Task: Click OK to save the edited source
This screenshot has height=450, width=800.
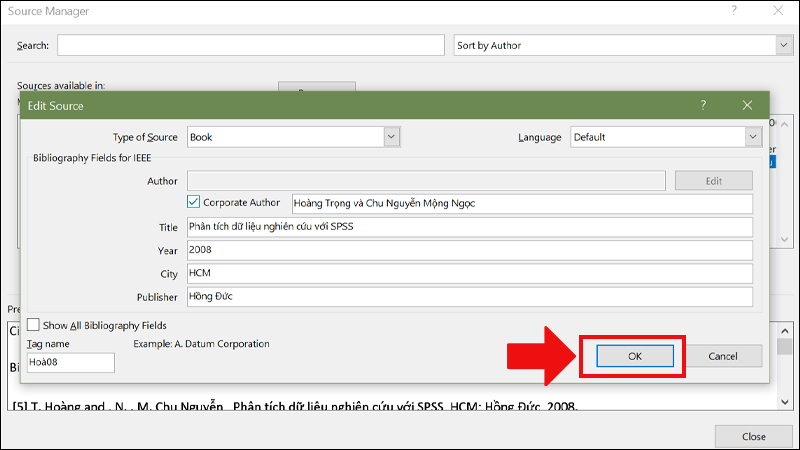Action: (634, 356)
